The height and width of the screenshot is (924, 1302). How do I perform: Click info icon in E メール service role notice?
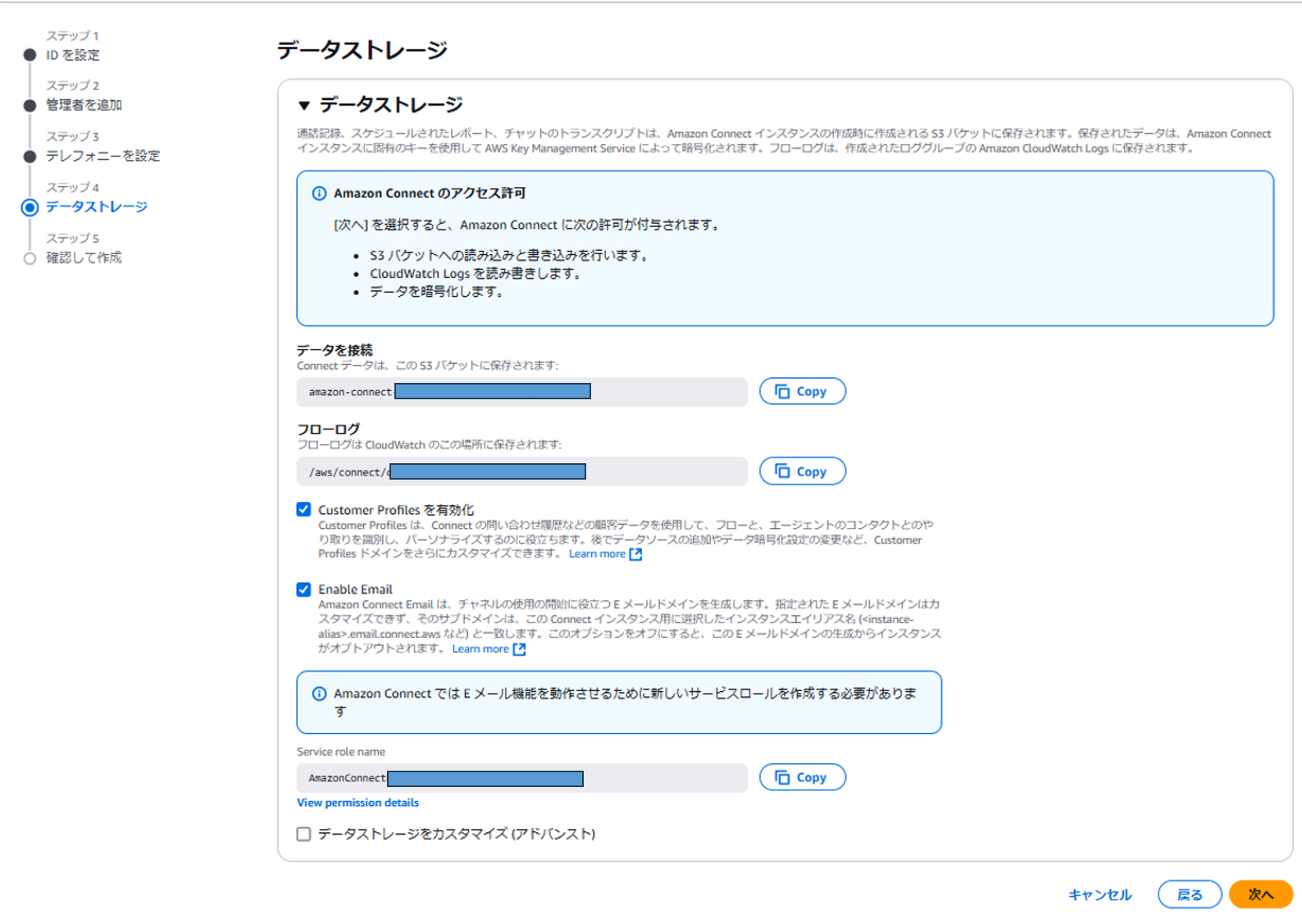[319, 694]
